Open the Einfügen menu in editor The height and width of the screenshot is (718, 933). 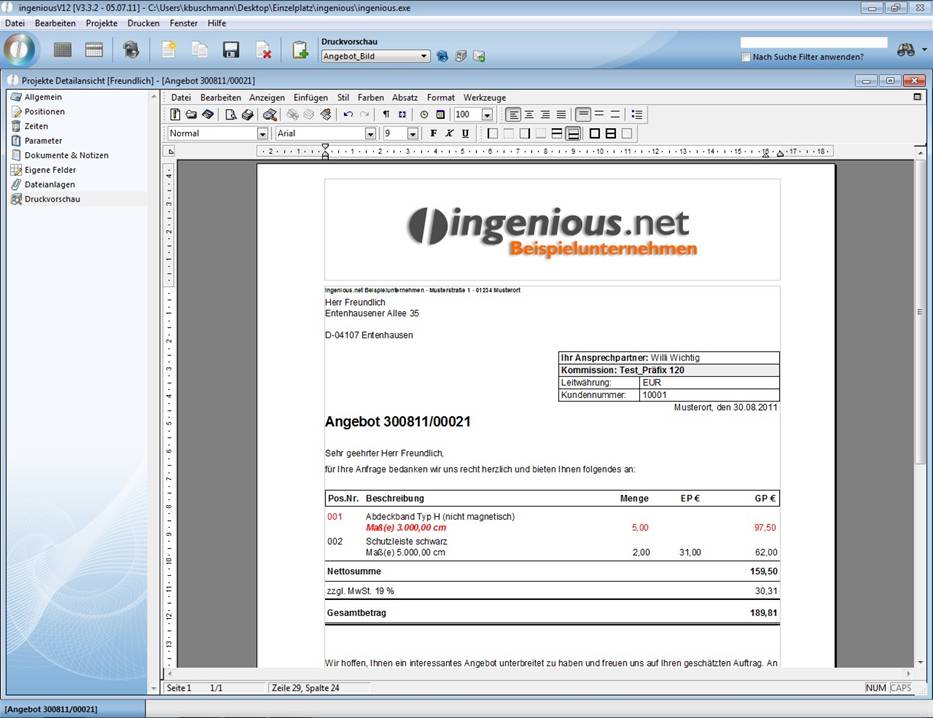tap(310, 98)
